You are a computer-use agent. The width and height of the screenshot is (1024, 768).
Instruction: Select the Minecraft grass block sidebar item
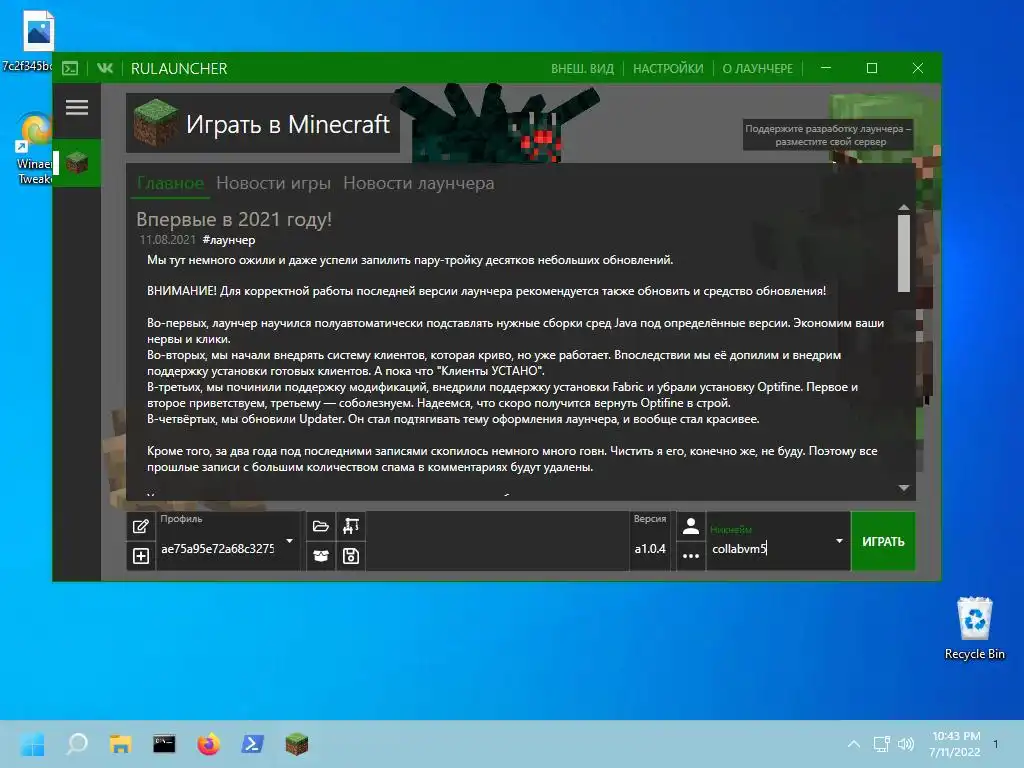click(x=77, y=163)
